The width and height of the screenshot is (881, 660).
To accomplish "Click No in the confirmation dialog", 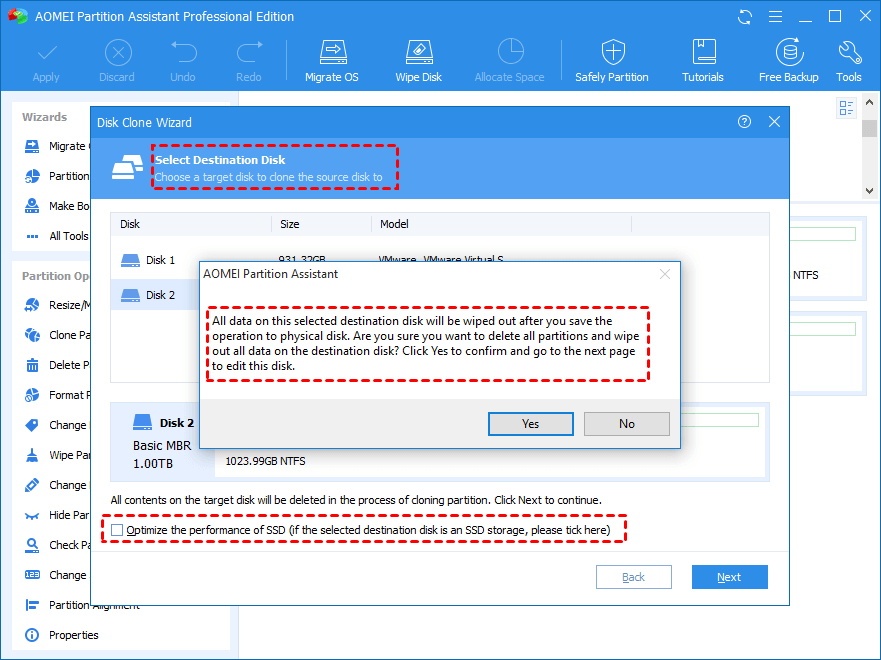I will [626, 424].
